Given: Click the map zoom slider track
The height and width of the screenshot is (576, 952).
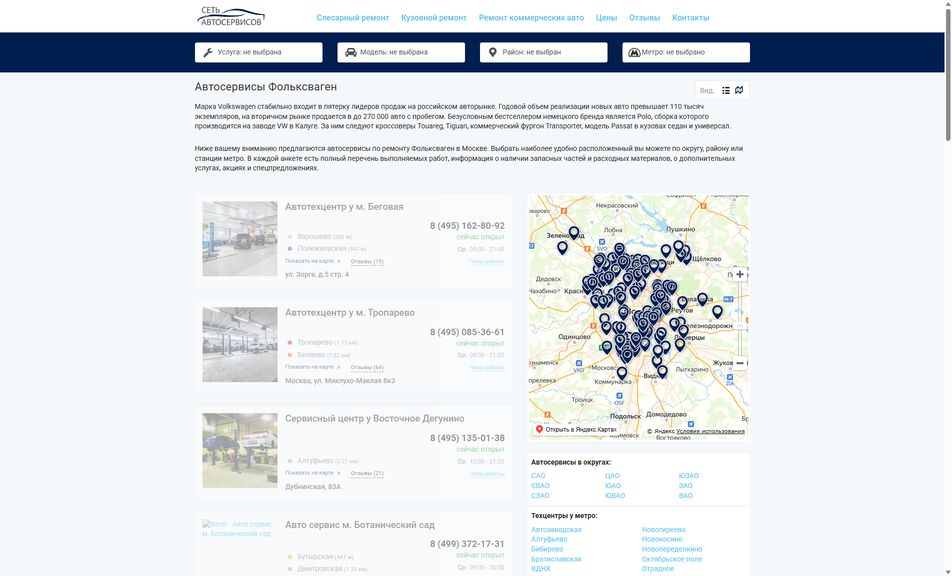Looking at the screenshot, I should point(740,319).
